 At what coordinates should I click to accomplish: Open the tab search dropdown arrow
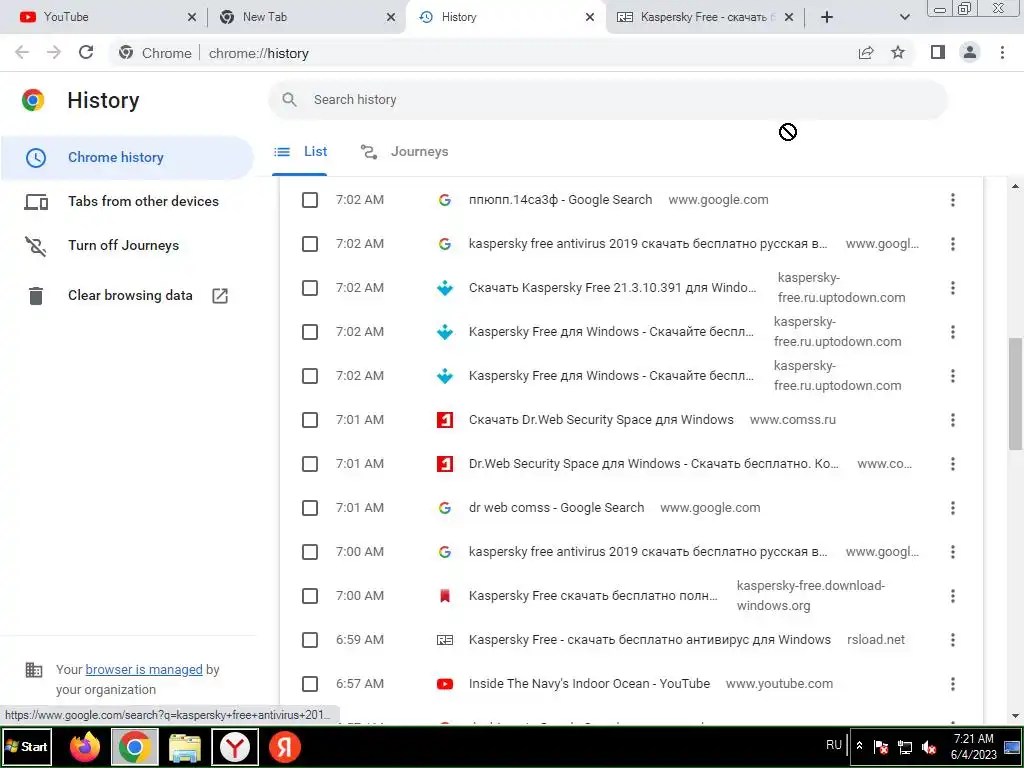pyautogui.click(x=904, y=18)
